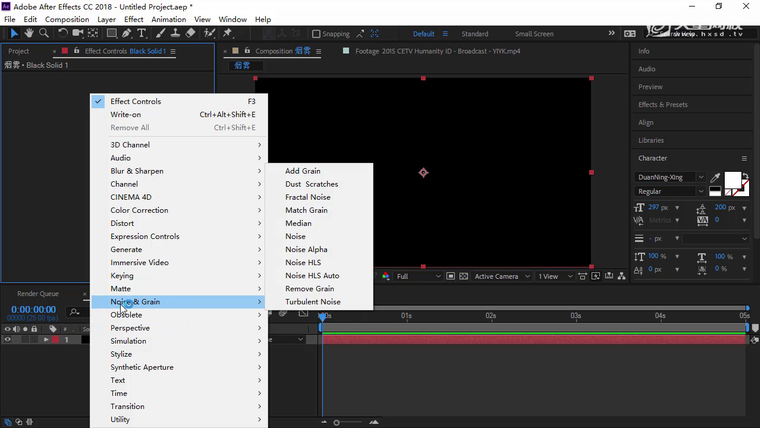Choose the Pen tool
Screen dimensions: 760x428
click(x=127, y=33)
